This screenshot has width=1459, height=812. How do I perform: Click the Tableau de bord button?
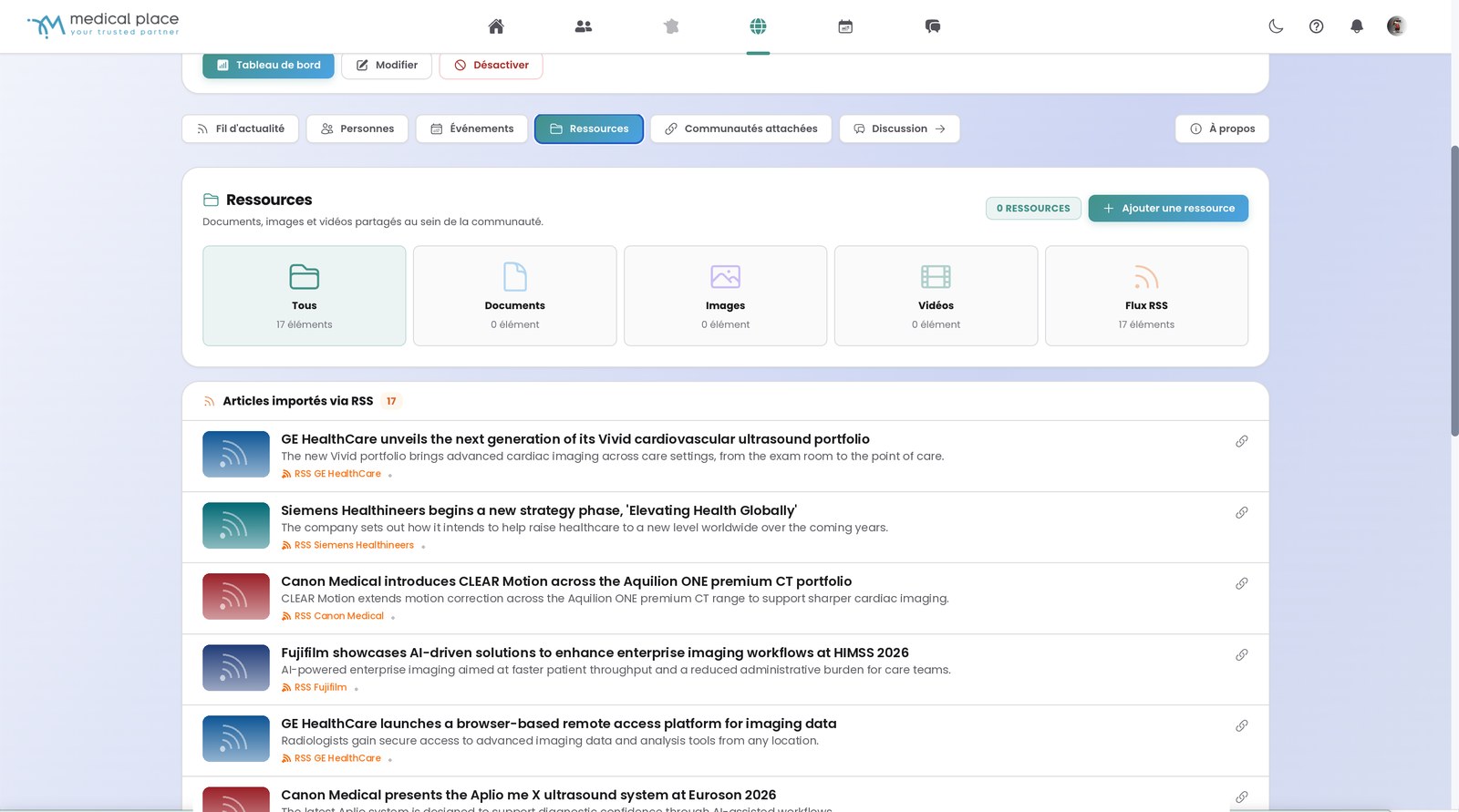(268, 65)
